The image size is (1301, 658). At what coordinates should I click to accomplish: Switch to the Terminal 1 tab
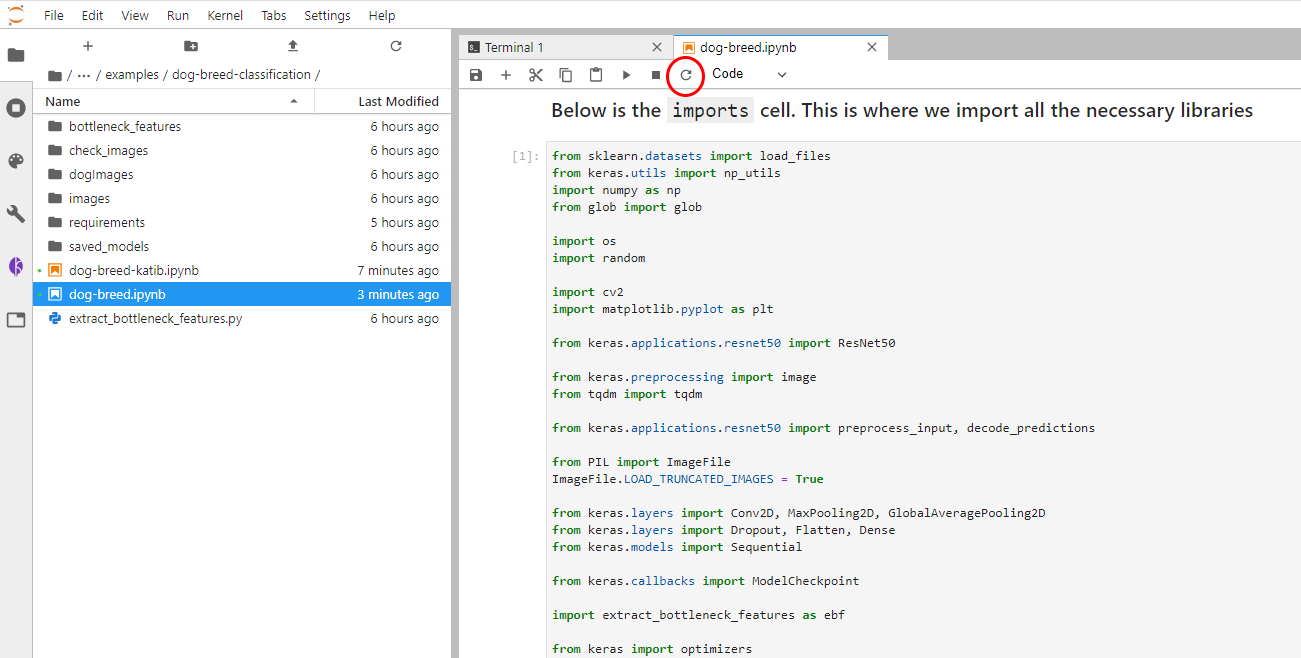tap(514, 47)
